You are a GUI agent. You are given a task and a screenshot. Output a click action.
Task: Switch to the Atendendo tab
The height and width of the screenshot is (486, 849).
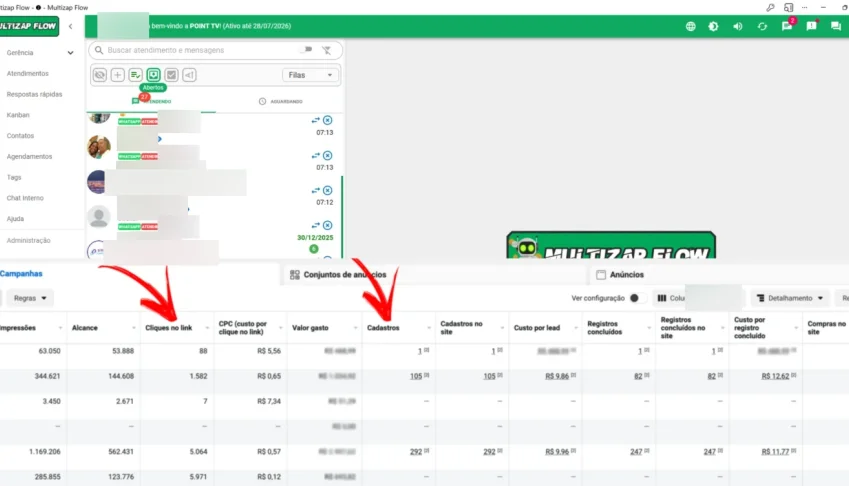click(x=152, y=101)
